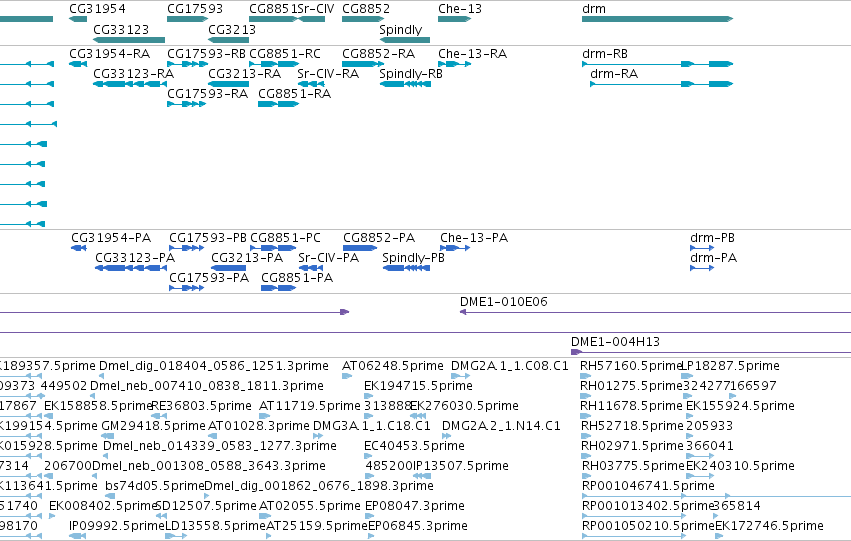851x541 pixels.
Task: Select the Spindly-RB transcript label
Action: 411,74
